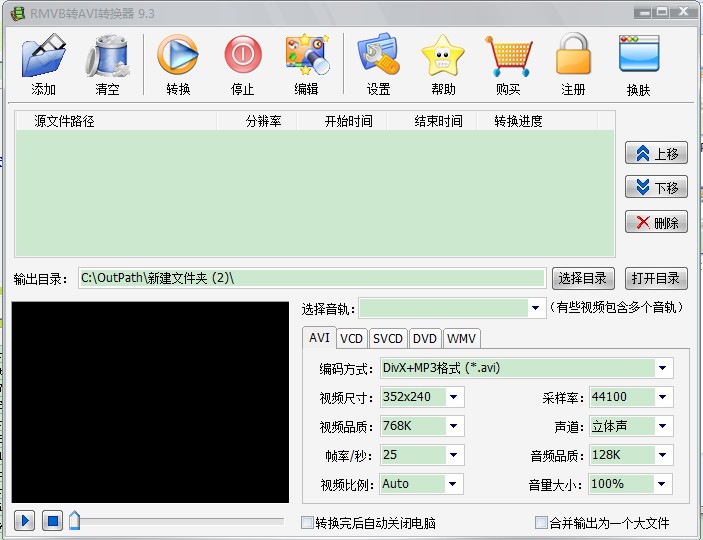
Task: Click the 开始时间 column header
Action: (342, 121)
